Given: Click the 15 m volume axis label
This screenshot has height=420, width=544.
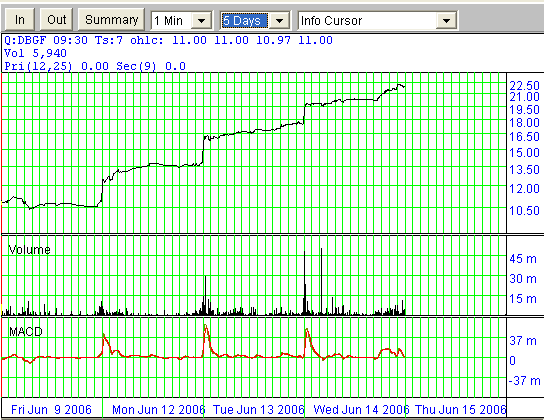Looking at the screenshot, I should (x=523, y=299).
